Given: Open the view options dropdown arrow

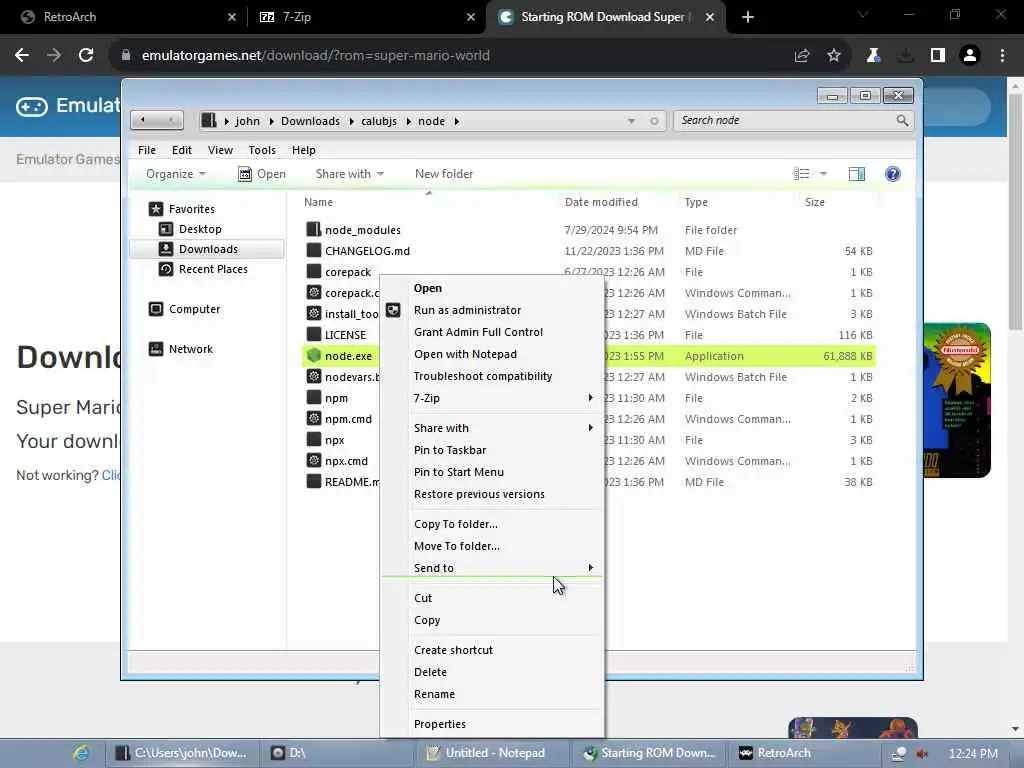Looking at the screenshot, I should coord(823,174).
